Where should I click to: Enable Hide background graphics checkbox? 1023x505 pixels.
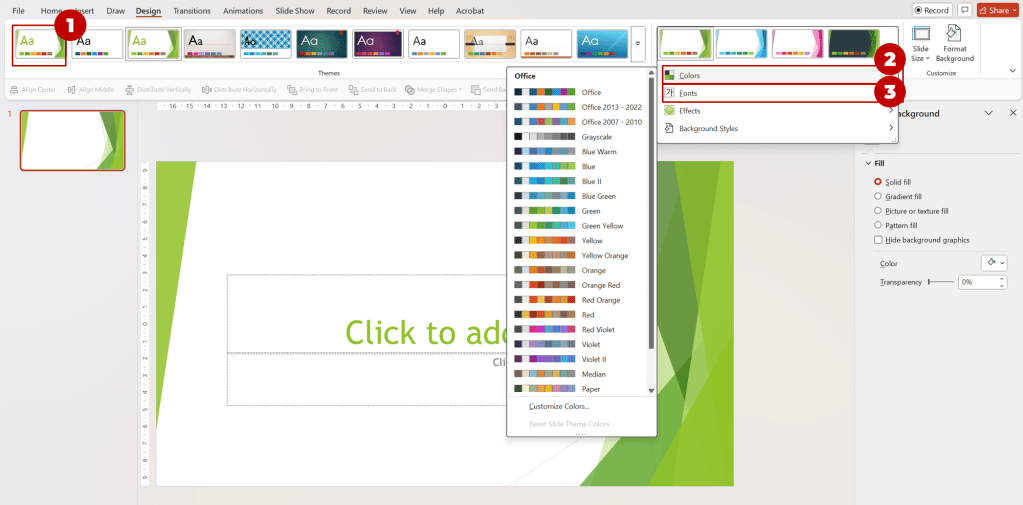coord(878,240)
